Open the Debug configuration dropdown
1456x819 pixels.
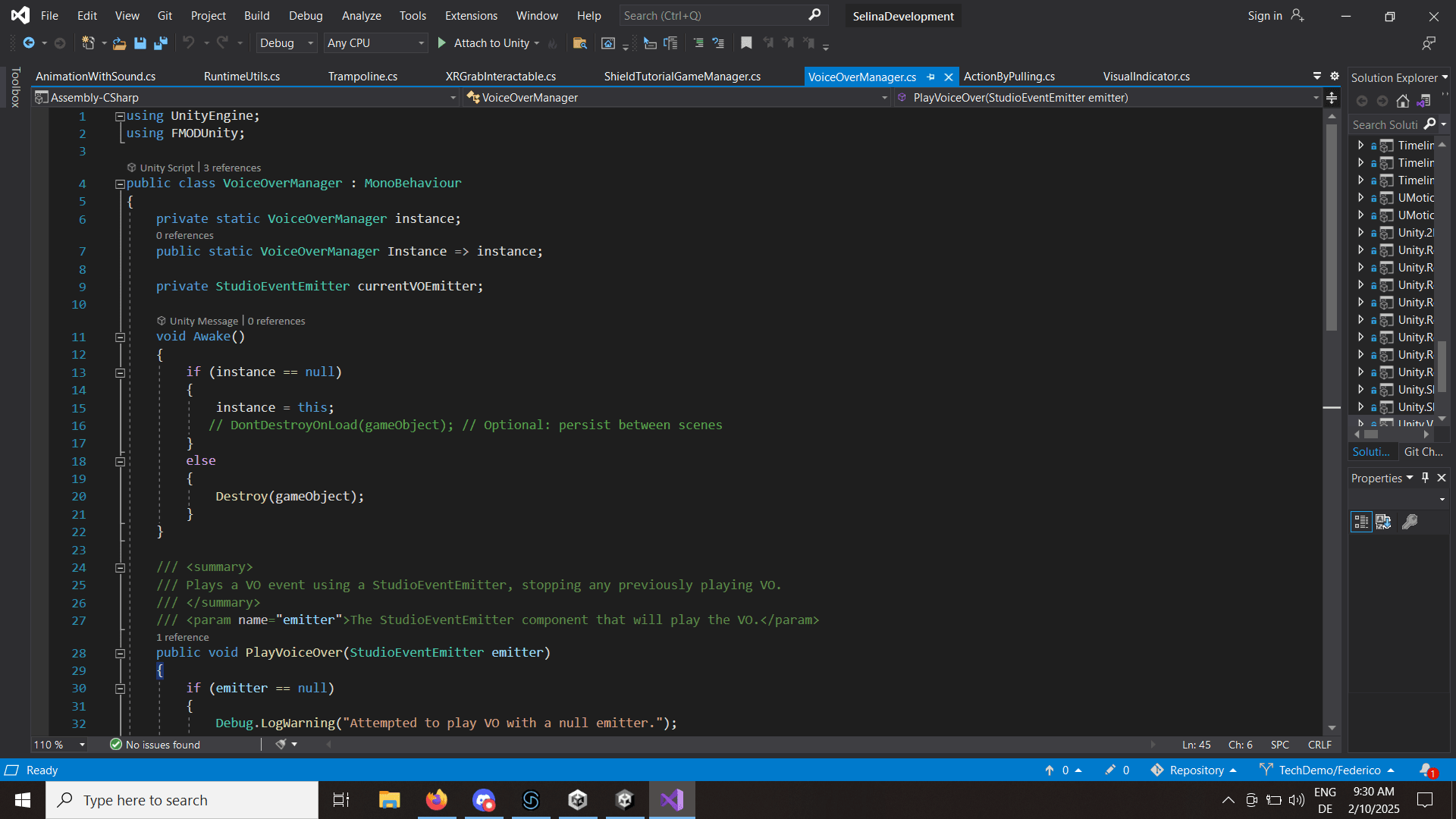point(286,43)
